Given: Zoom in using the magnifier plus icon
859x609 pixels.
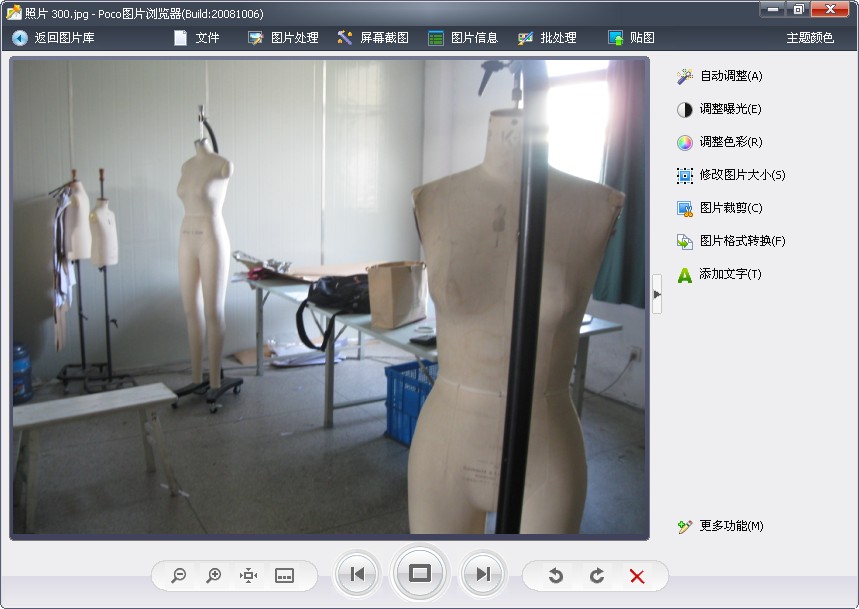Looking at the screenshot, I should tap(213, 575).
